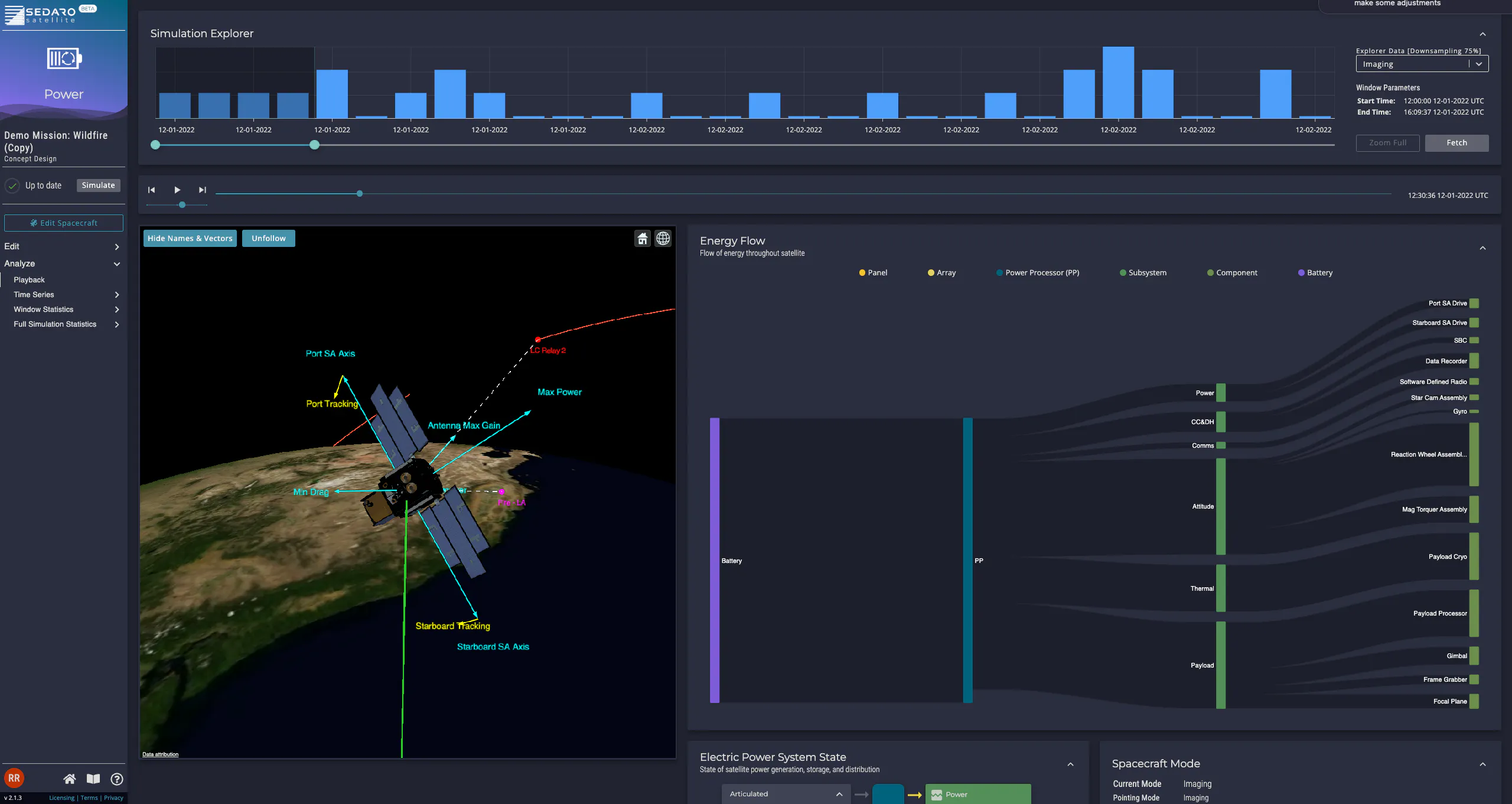Play the simulation playback
1512x804 pixels.
(x=177, y=190)
